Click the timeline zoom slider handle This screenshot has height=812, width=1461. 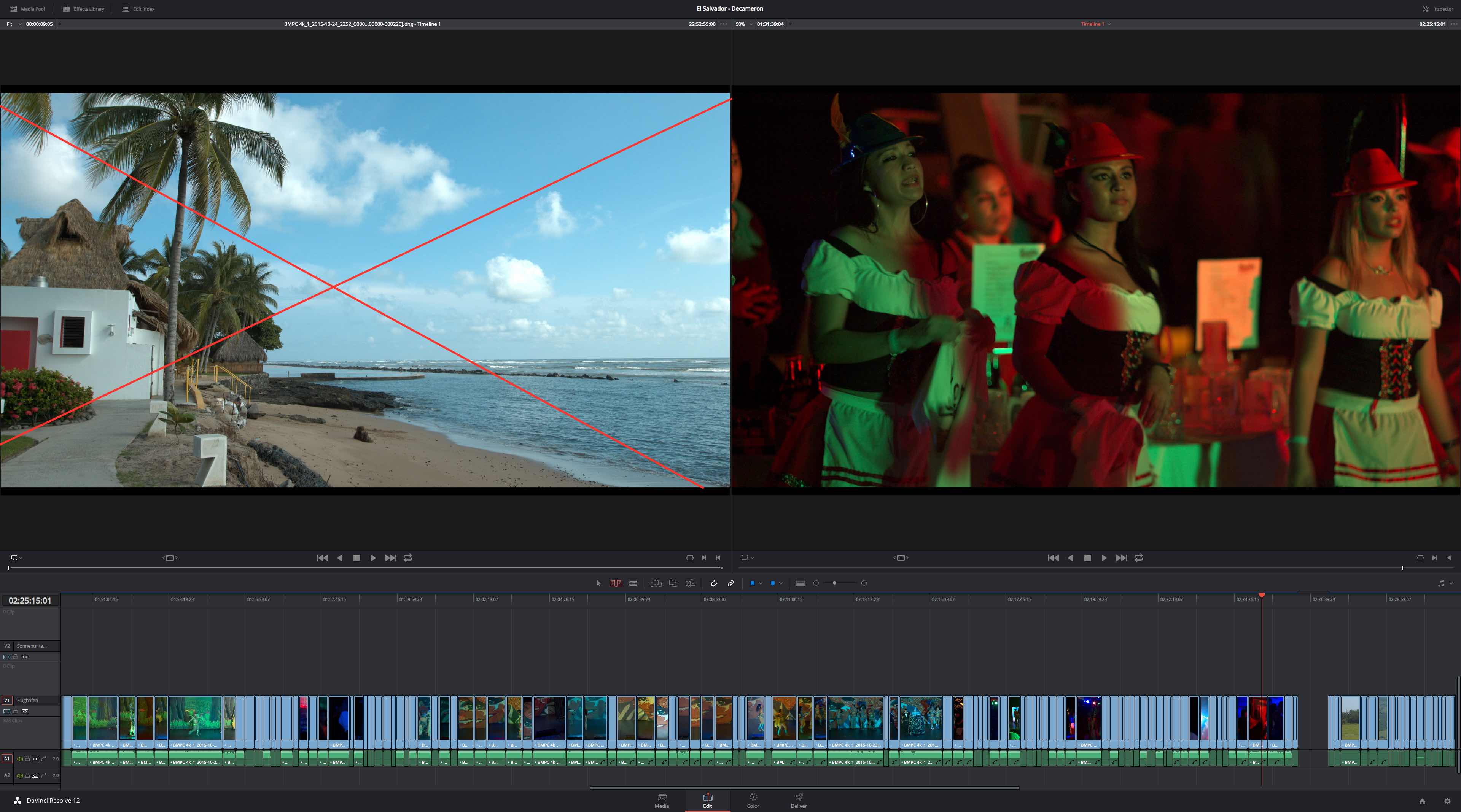coord(834,583)
